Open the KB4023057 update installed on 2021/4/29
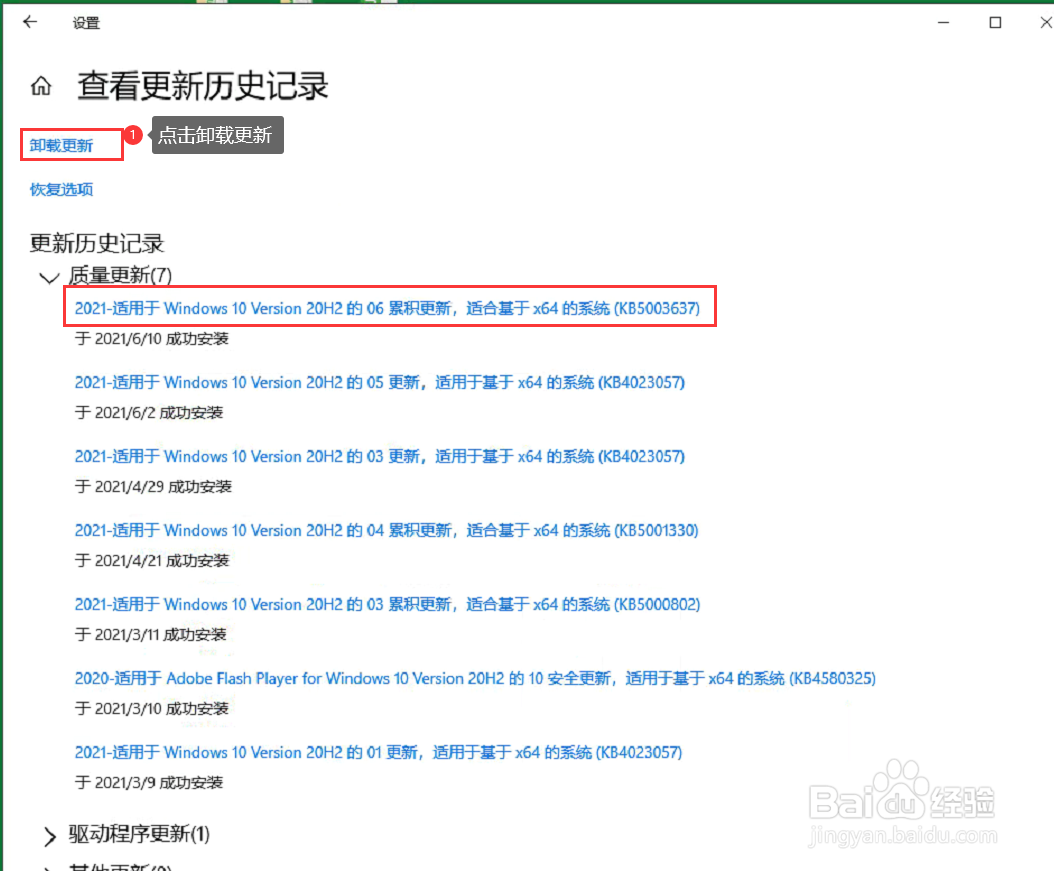The width and height of the screenshot is (1054, 871). click(380, 456)
